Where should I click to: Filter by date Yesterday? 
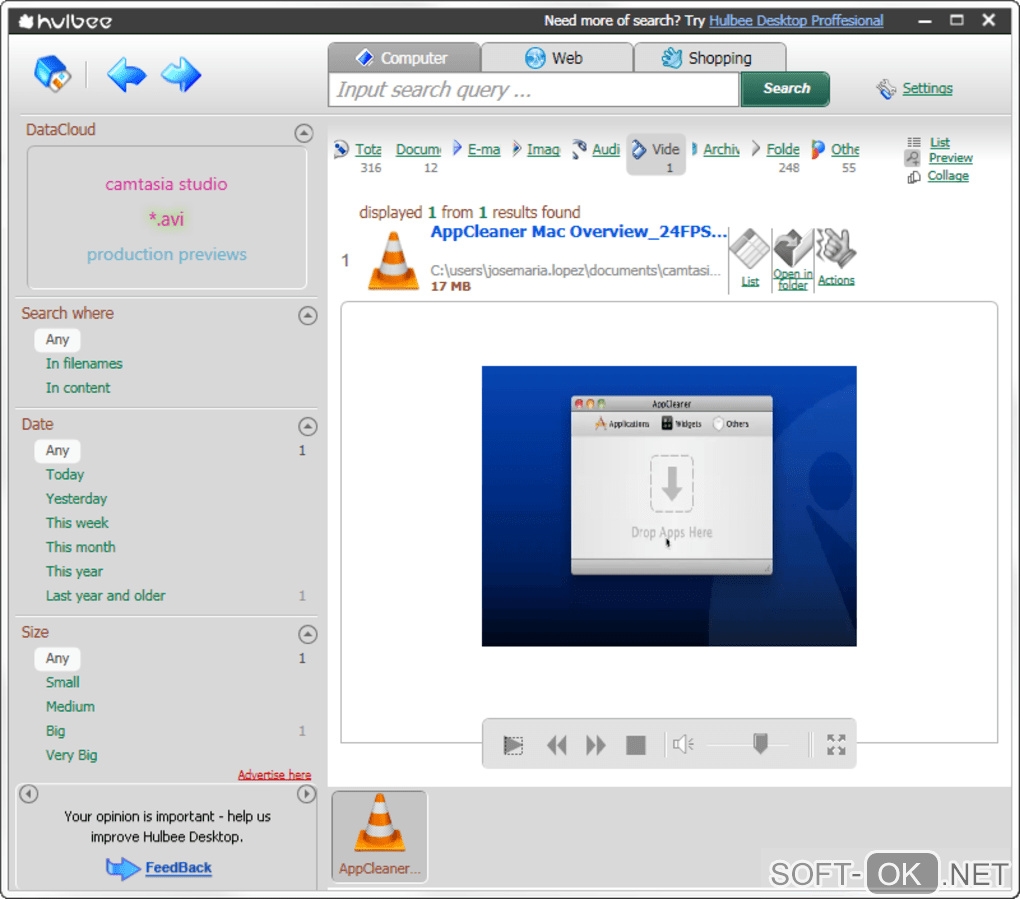pos(76,499)
